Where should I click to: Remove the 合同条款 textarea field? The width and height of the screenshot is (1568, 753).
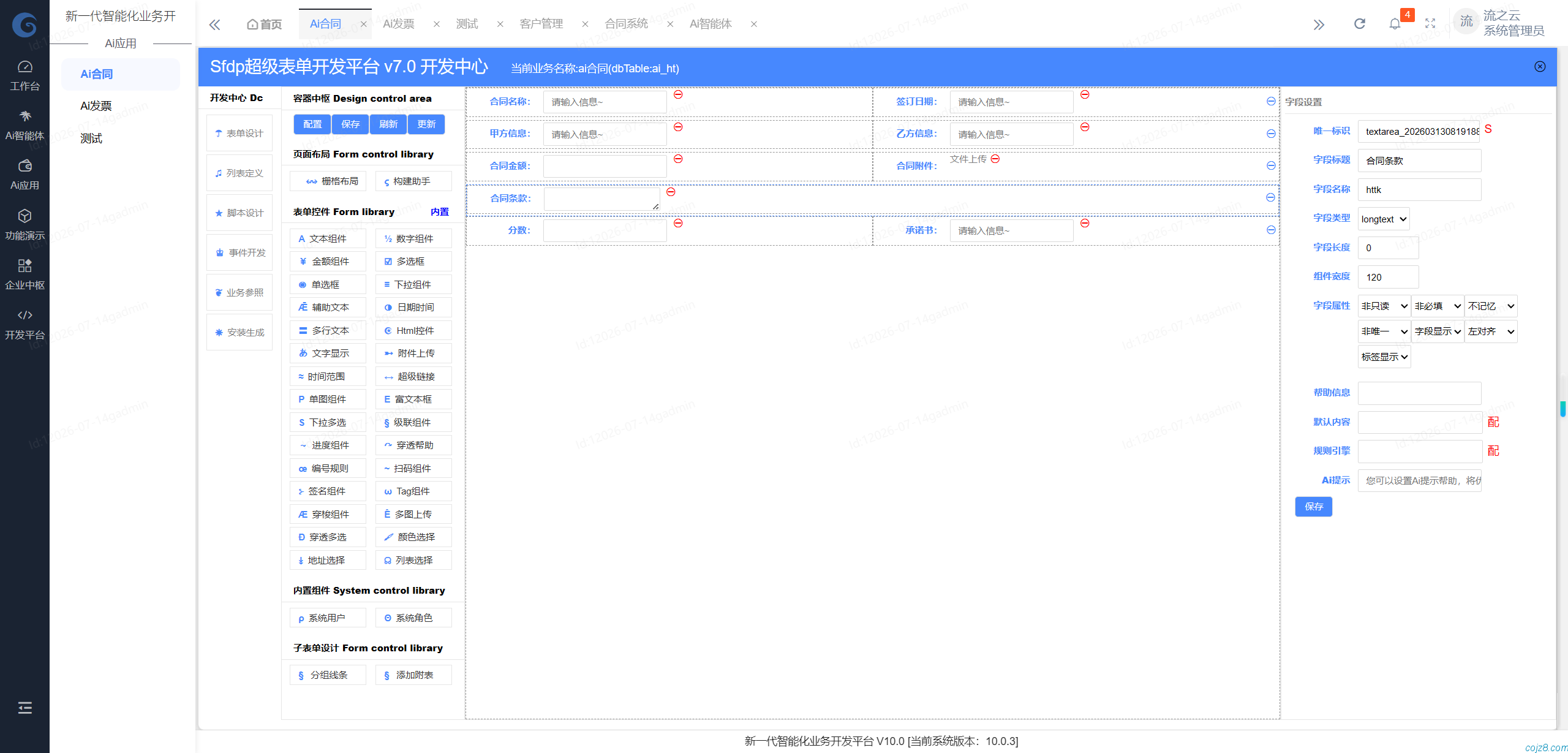671,192
